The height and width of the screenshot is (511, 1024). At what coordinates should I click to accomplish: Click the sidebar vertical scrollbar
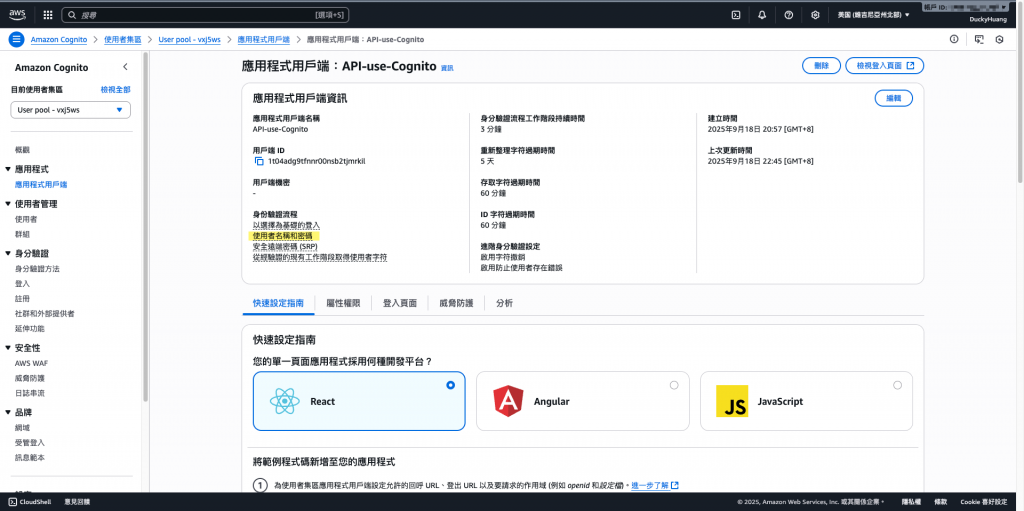tap(145, 229)
